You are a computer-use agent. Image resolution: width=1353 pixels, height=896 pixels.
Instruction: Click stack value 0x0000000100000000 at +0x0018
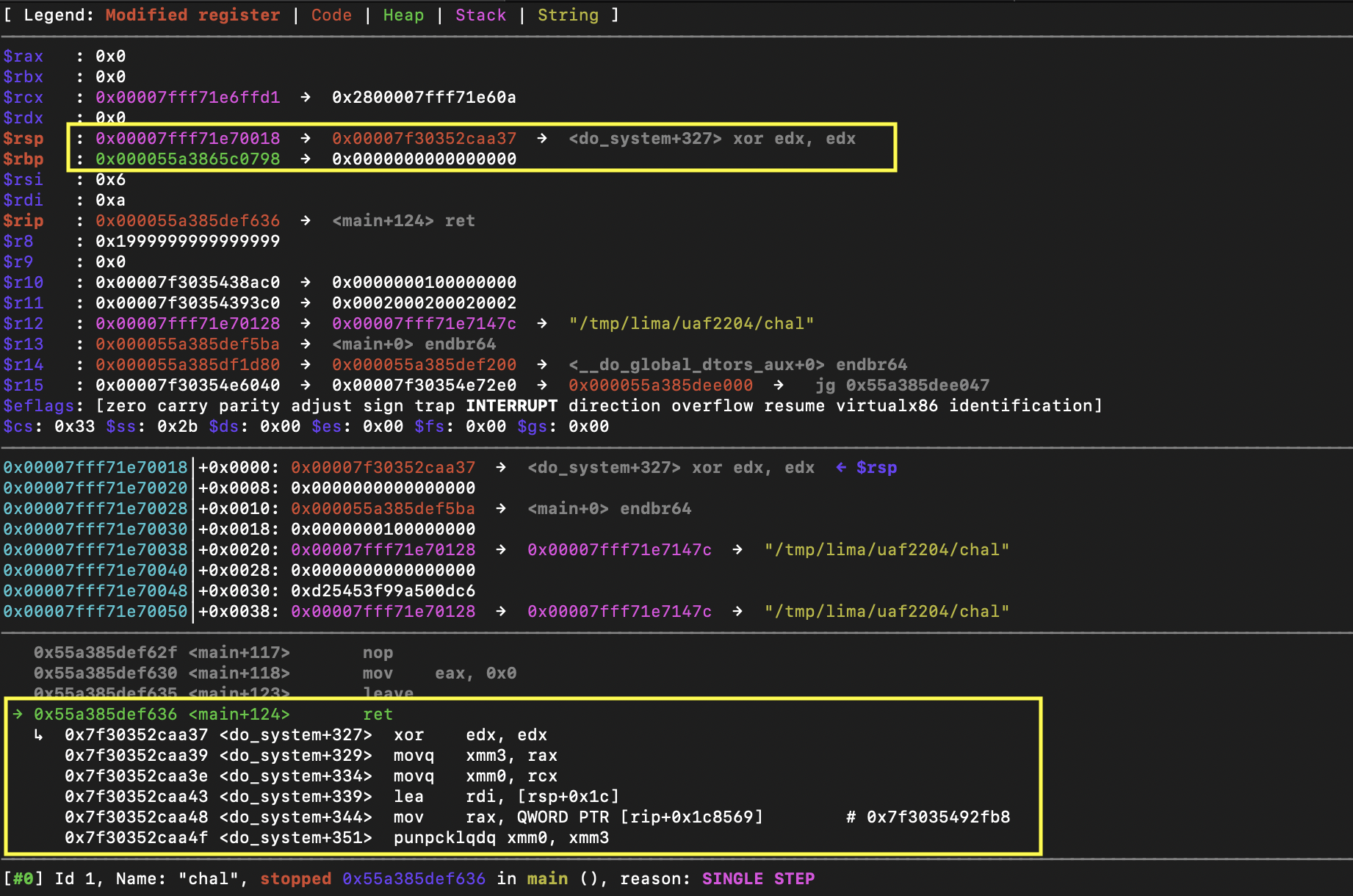point(383,530)
